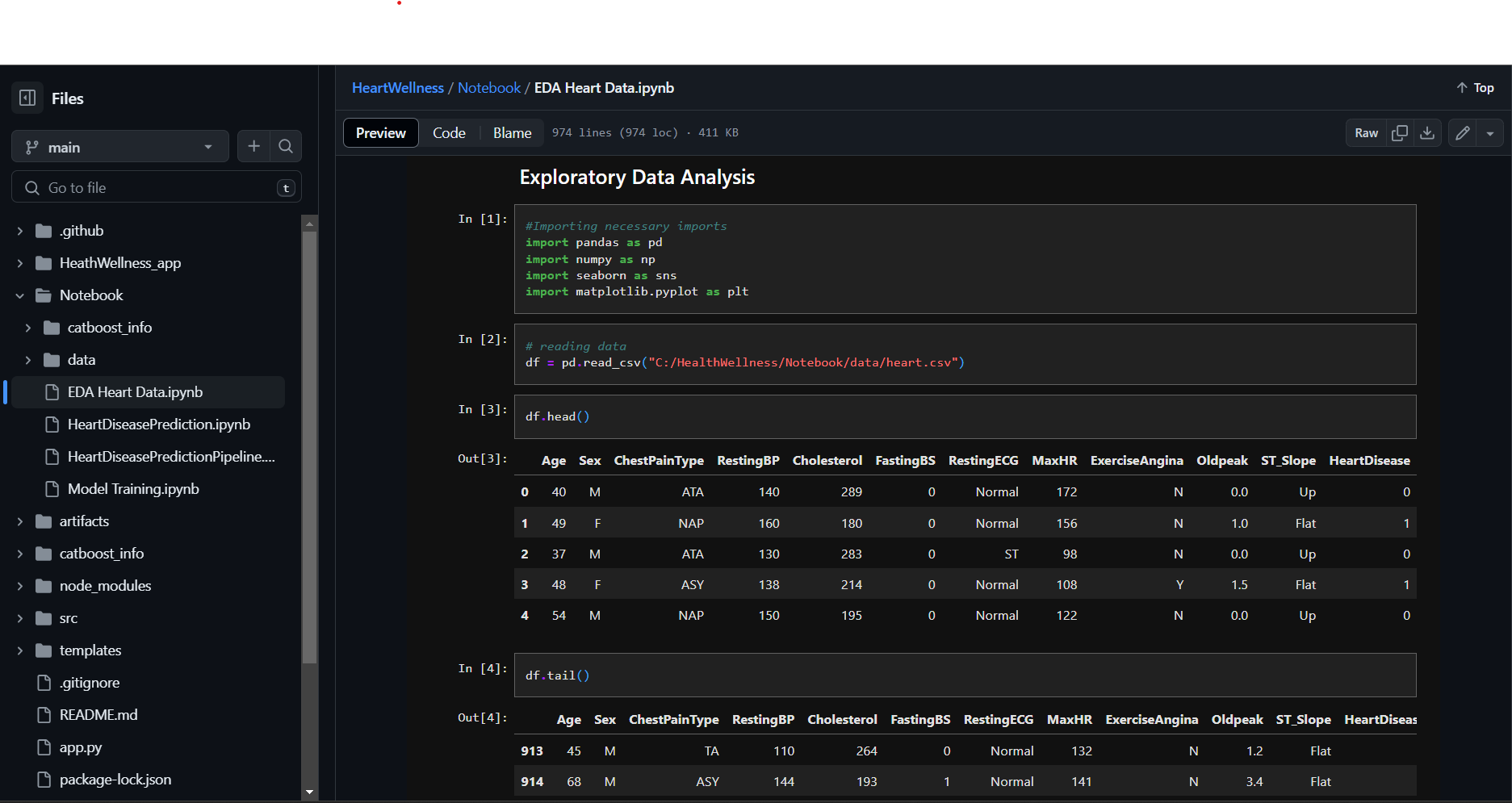Collapse the Files side panel icon
Image resolution: width=1512 pixels, height=803 pixels.
click(27, 98)
